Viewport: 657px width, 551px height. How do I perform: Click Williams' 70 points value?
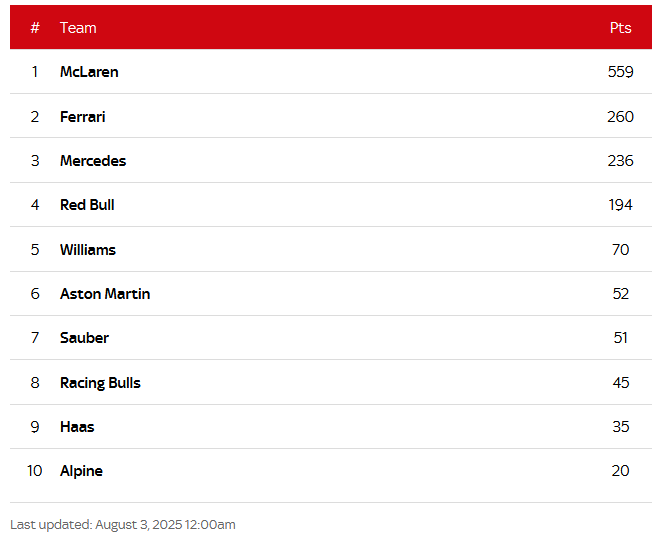pos(620,249)
